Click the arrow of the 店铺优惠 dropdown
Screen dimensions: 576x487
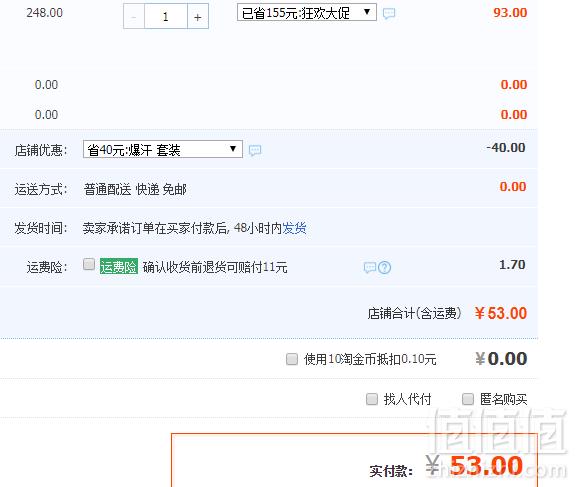pos(233,149)
